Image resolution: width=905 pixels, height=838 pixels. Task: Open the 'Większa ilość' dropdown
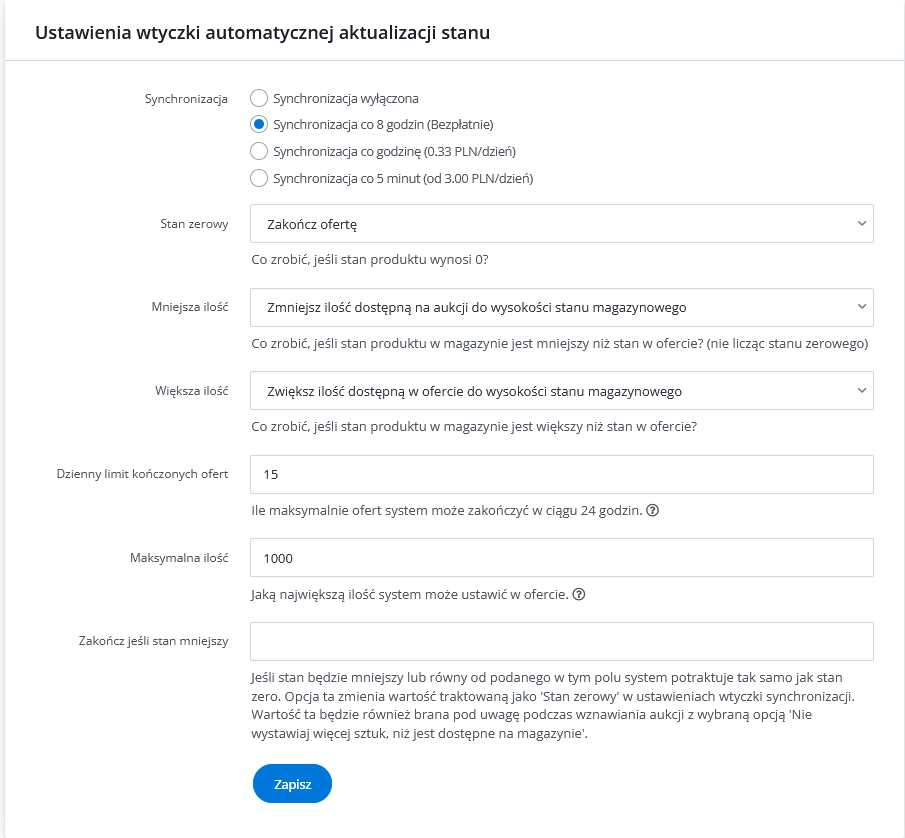click(x=562, y=391)
